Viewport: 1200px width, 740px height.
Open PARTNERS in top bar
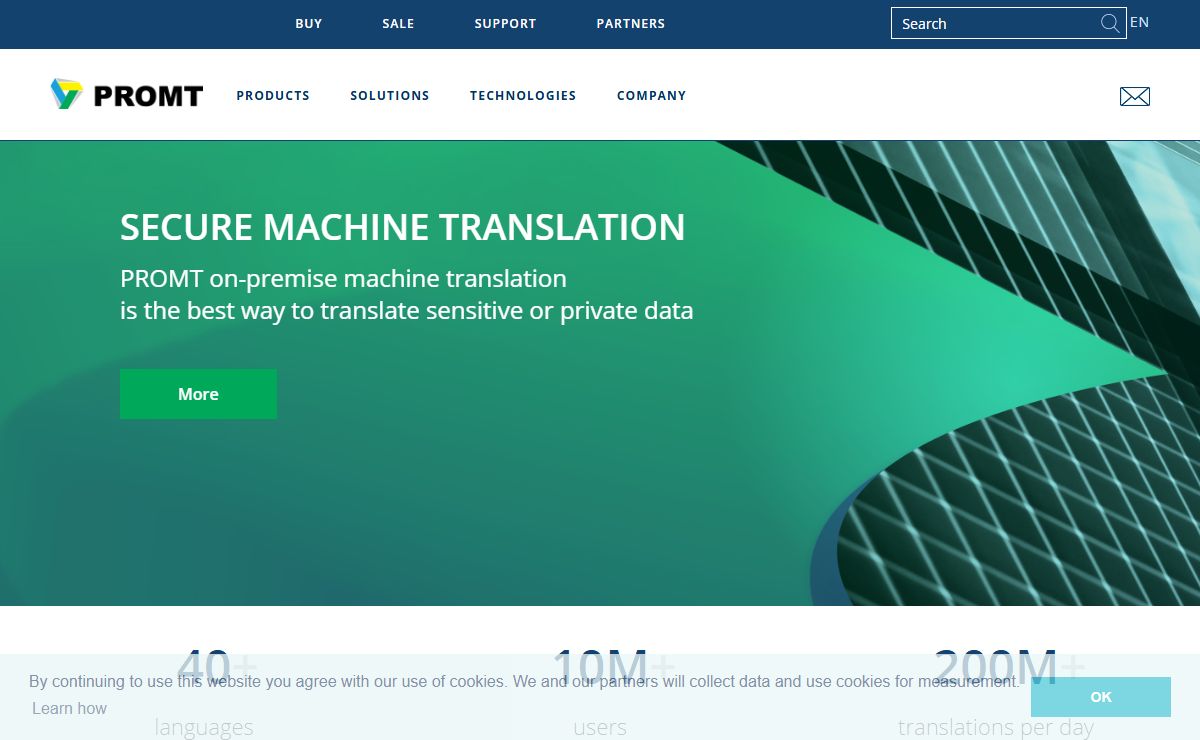click(x=631, y=24)
